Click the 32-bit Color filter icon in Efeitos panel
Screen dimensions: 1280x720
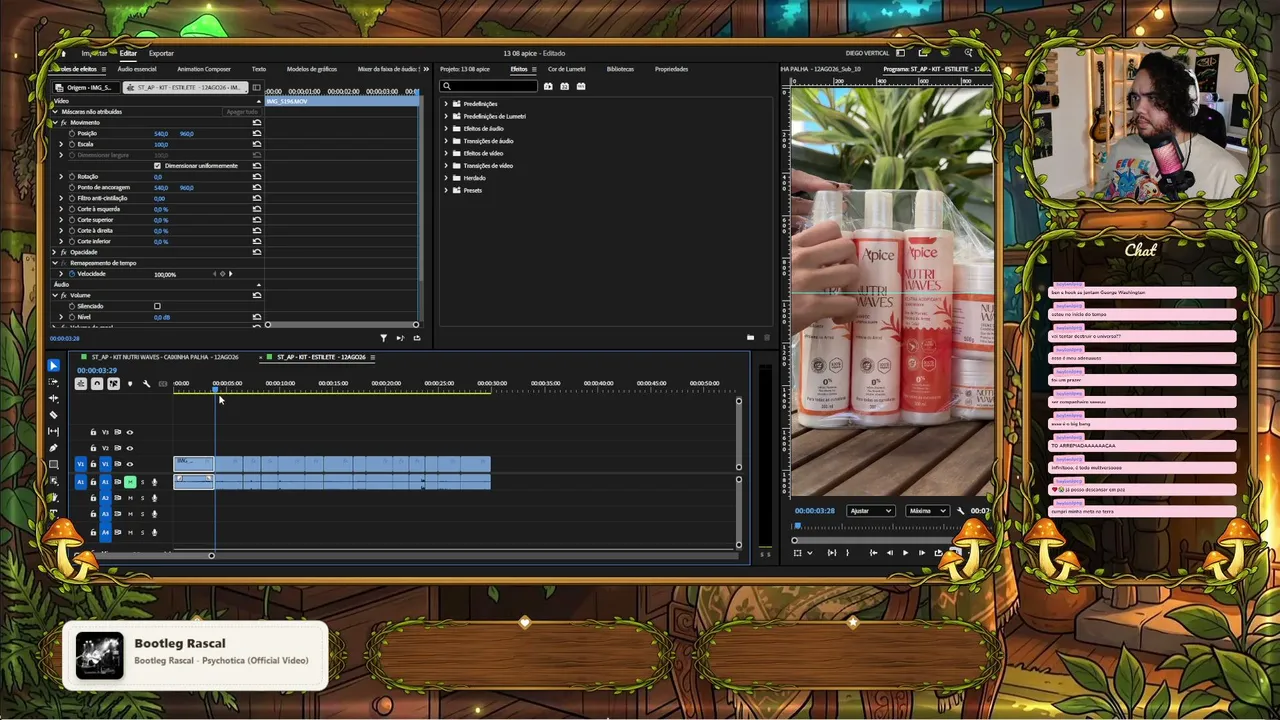click(x=565, y=87)
